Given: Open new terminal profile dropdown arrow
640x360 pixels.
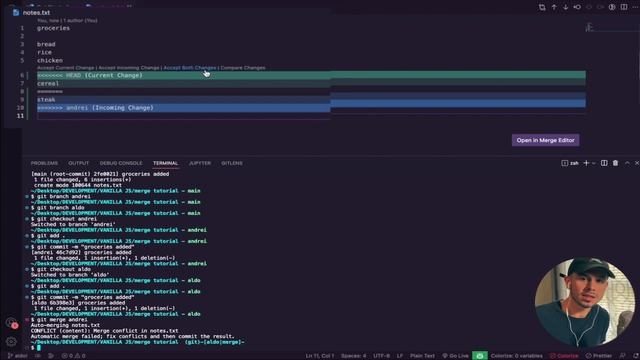Looking at the screenshot, I should pyautogui.click(x=593, y=163).
